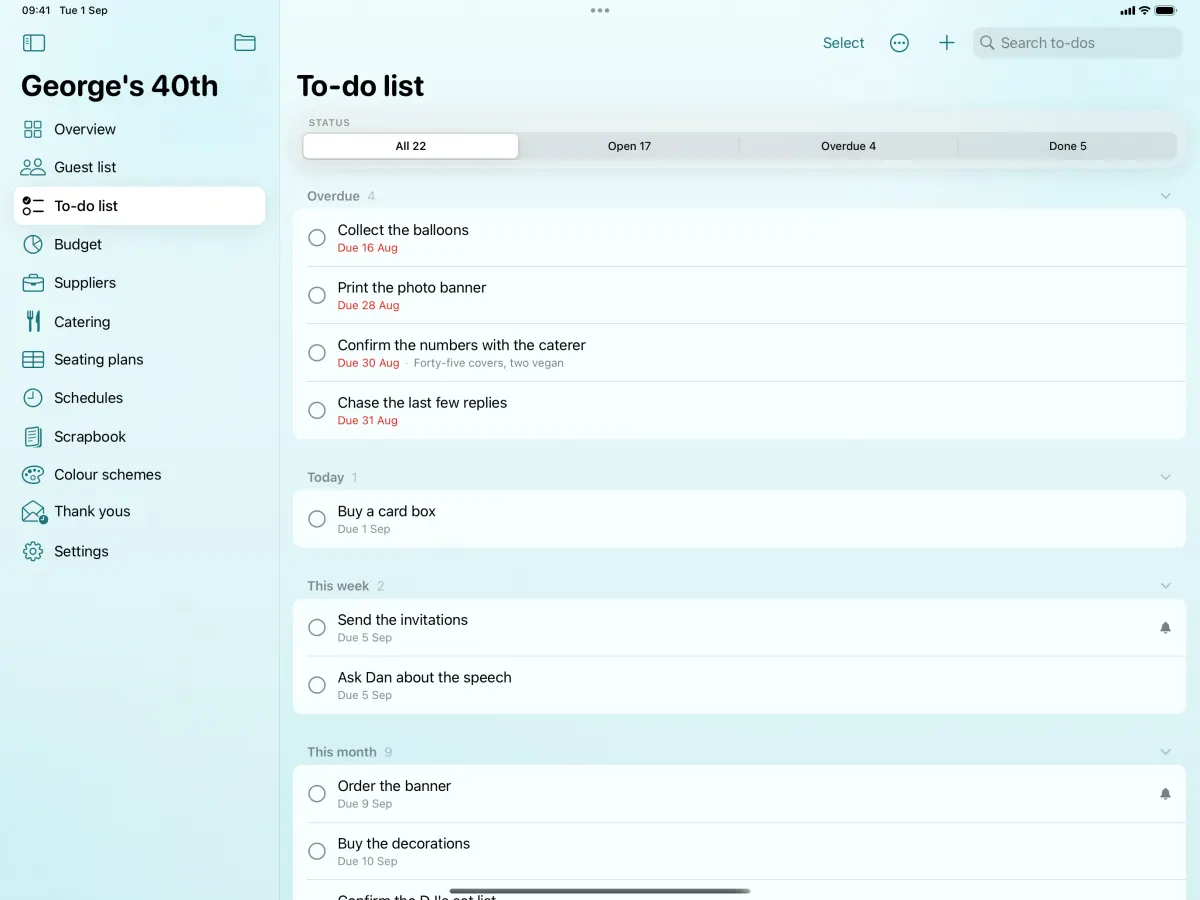This screenshot has width=1200, height=900.
Task: Mark Send the invitations complete
Action: [317, 628]
